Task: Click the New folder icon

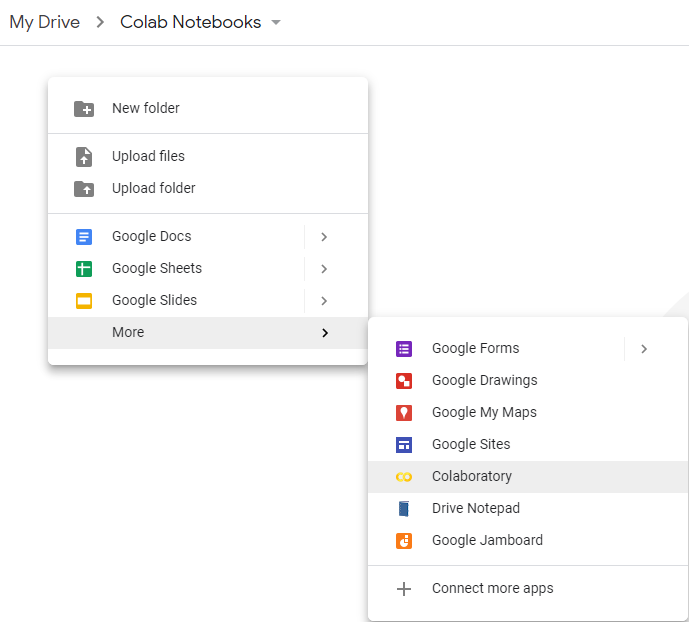Action: (84, 108)
